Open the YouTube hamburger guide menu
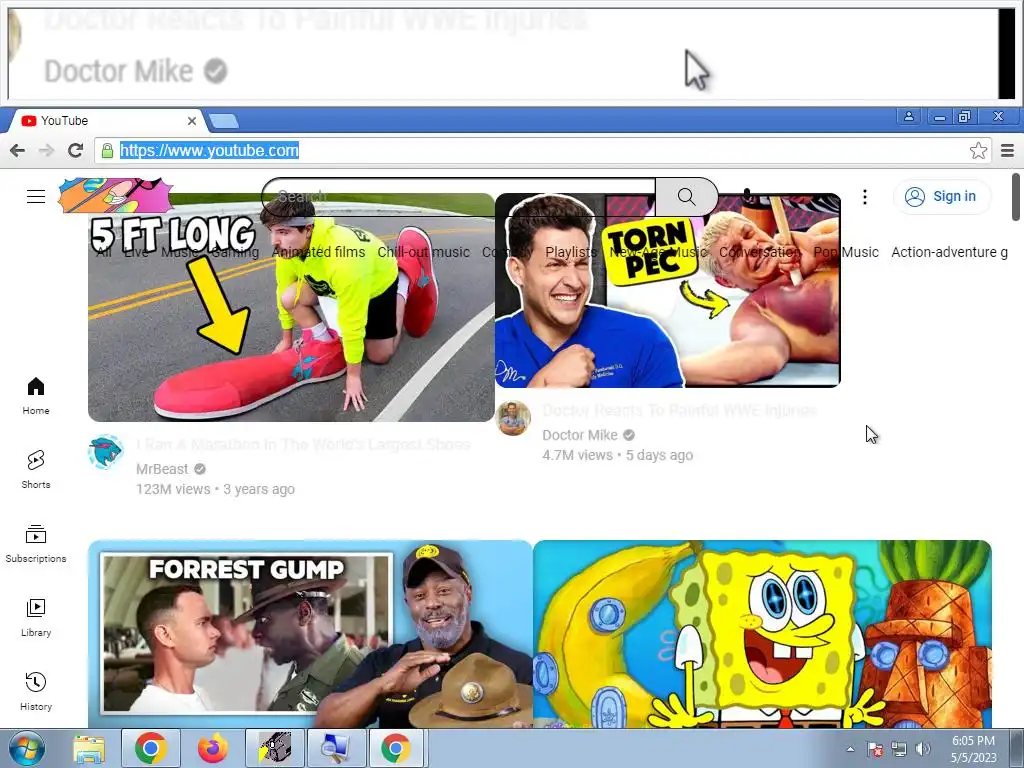The height and width of the screenshot is (768, 1024). tap(36, 196)
